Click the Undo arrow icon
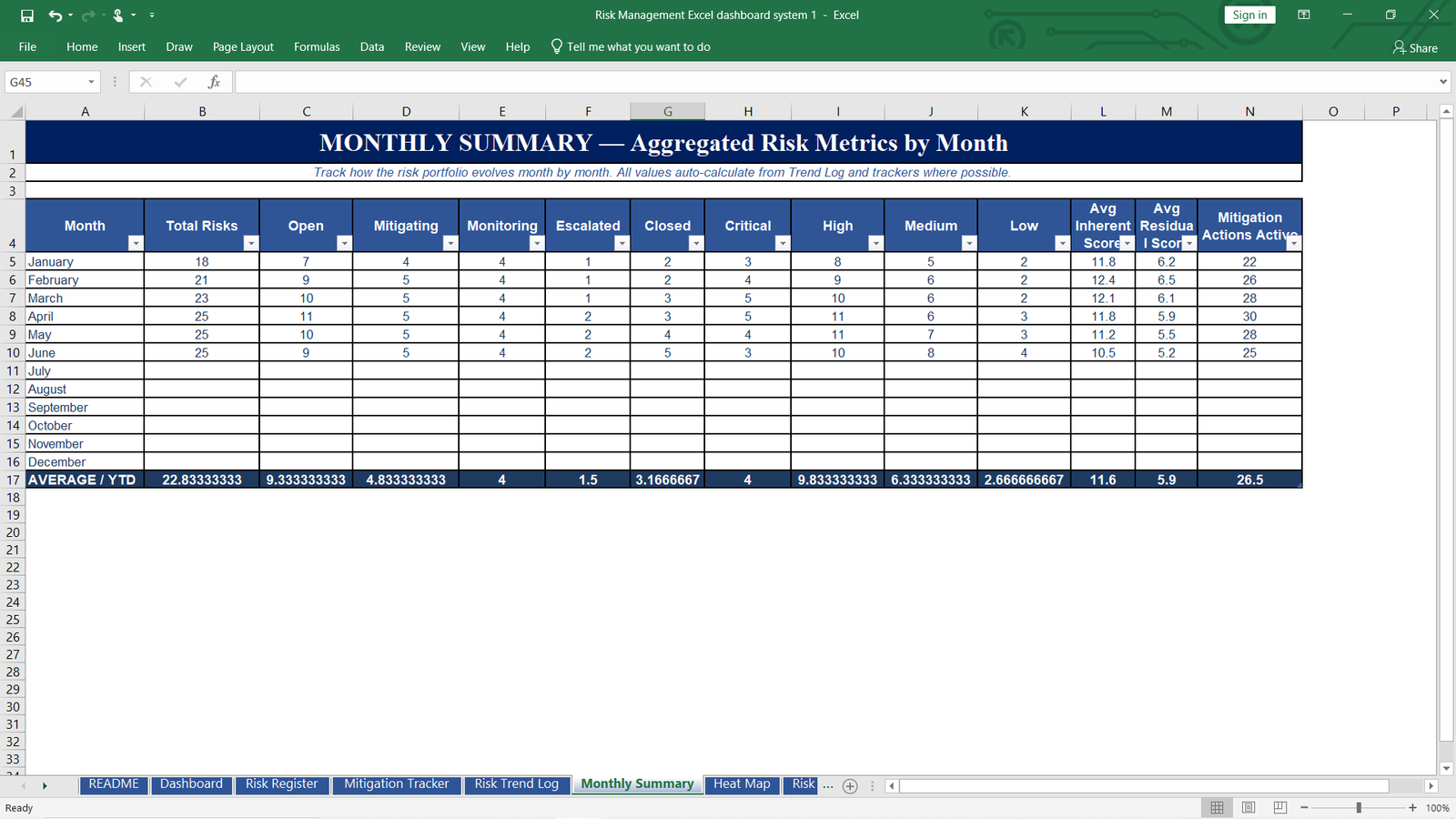Screen dimensions: 1456x819 [56, 15]
